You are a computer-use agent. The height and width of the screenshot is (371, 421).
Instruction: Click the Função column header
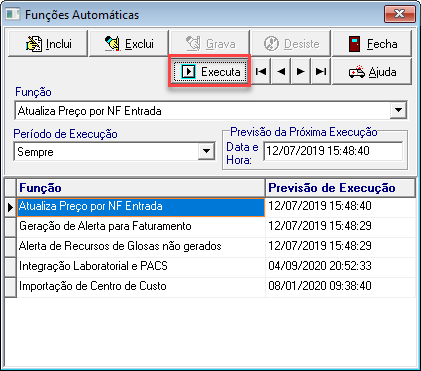point(141,188)
